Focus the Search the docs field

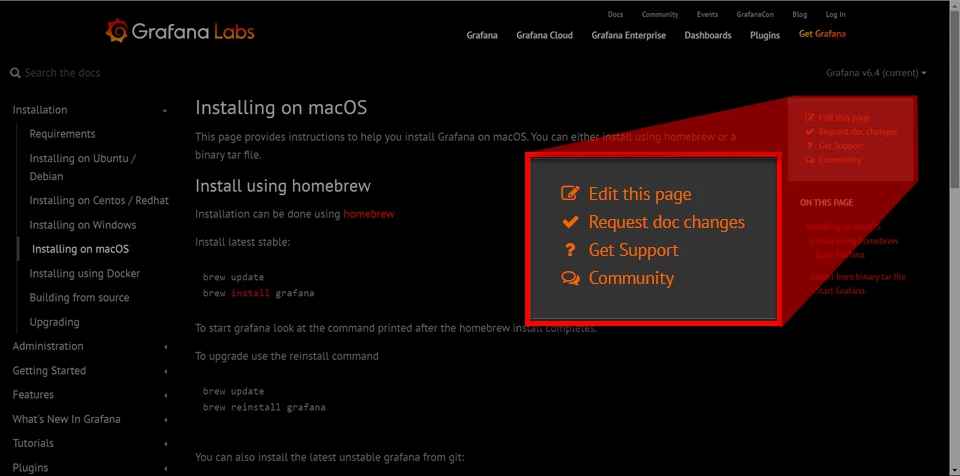62,73
